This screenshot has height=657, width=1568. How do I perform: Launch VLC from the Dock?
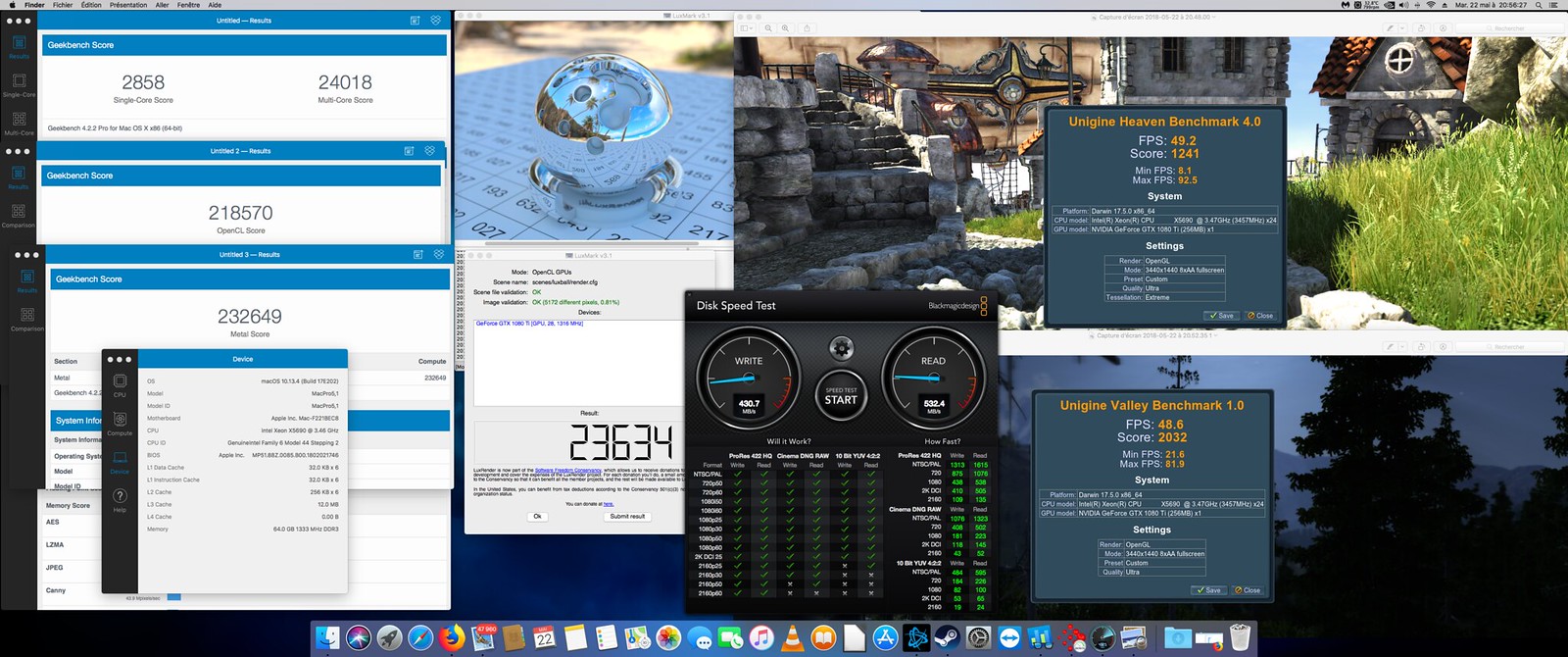792,638
